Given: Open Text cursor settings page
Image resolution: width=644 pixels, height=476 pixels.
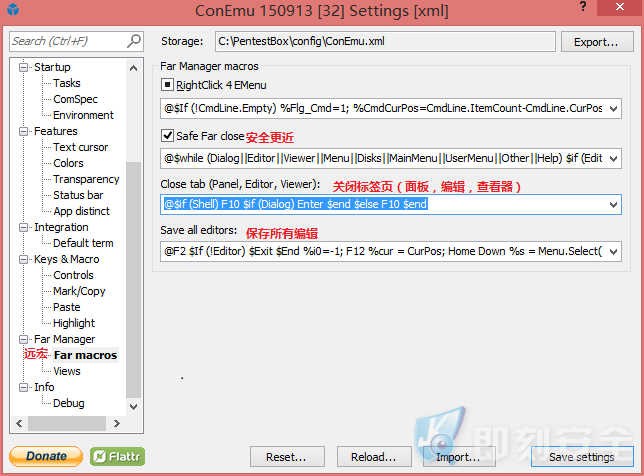Looking at the screenshot, I should (80, 147).
